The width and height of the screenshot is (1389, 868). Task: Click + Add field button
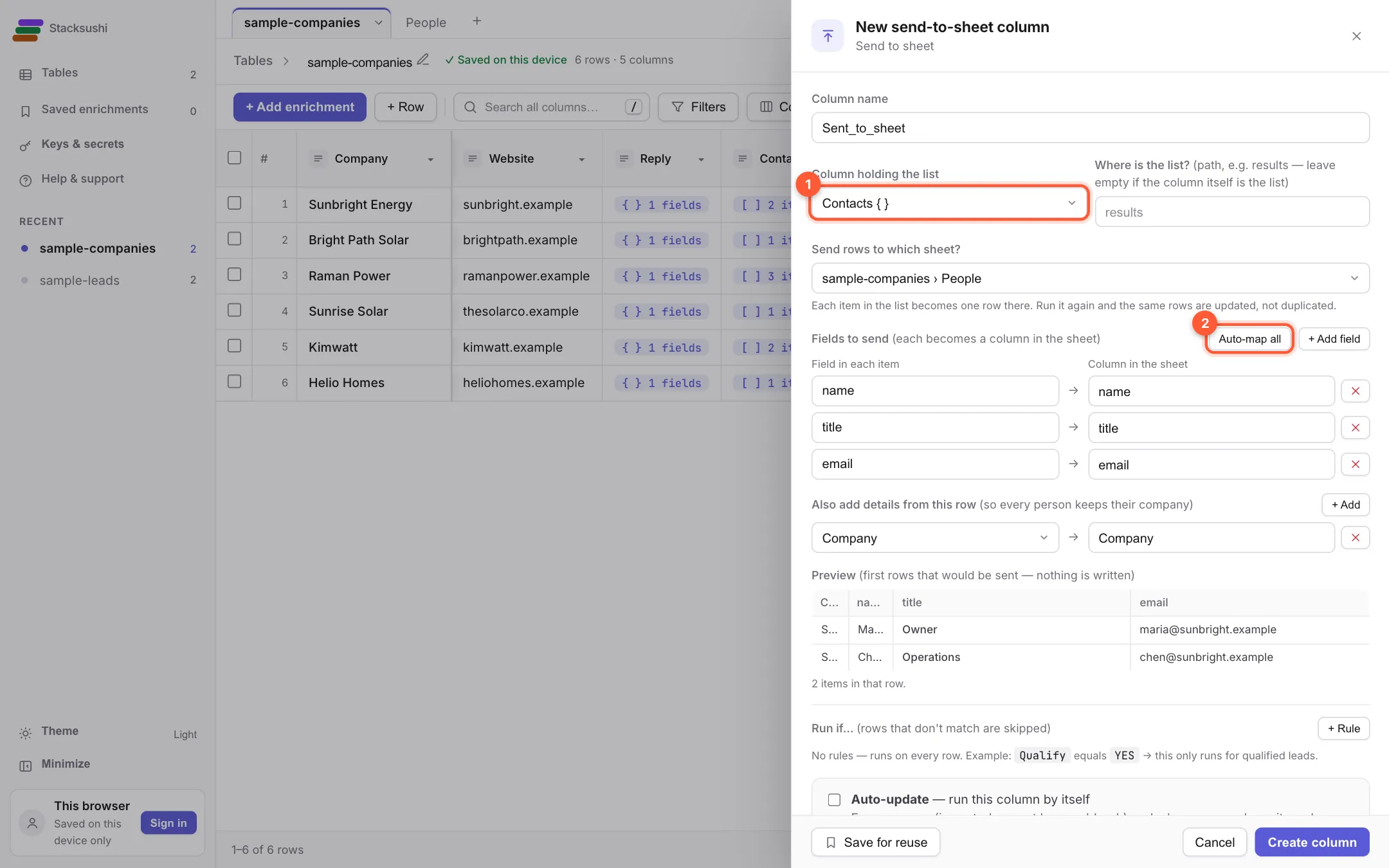click(x=1334, y=339)
